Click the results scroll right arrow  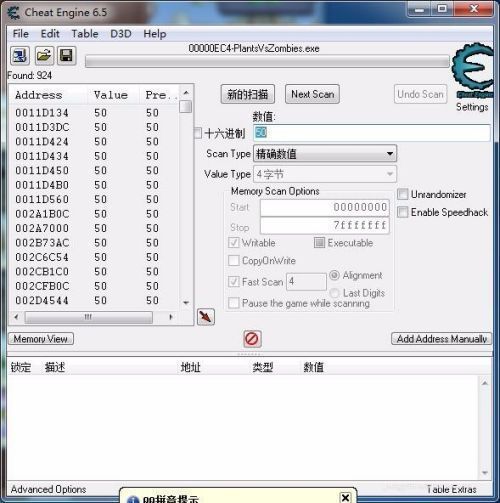click(171, 317)
